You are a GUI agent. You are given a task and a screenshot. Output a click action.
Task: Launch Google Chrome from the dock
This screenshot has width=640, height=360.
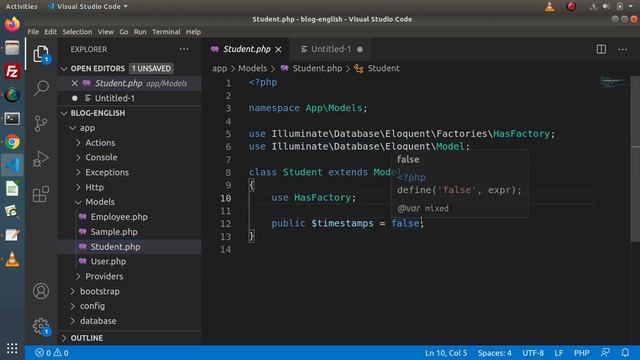click(x=12, y=142)
